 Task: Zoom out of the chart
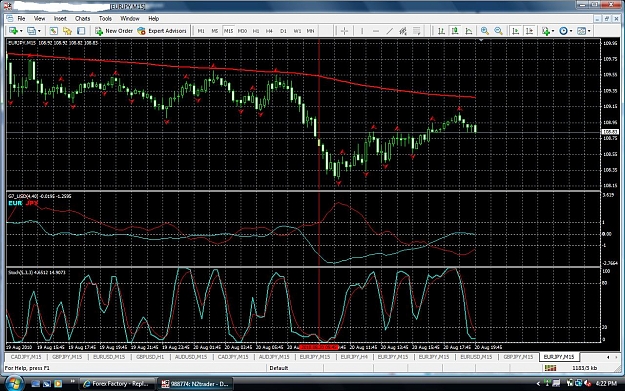pyautogui.click(x=498, y=31)
